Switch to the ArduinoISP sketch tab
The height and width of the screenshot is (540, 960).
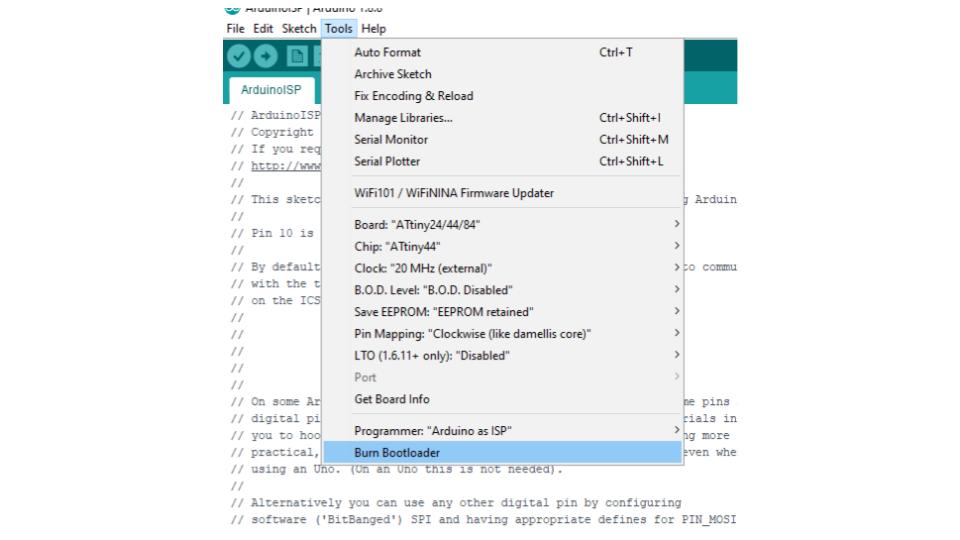pyautogui.click(x=271, y=90)
